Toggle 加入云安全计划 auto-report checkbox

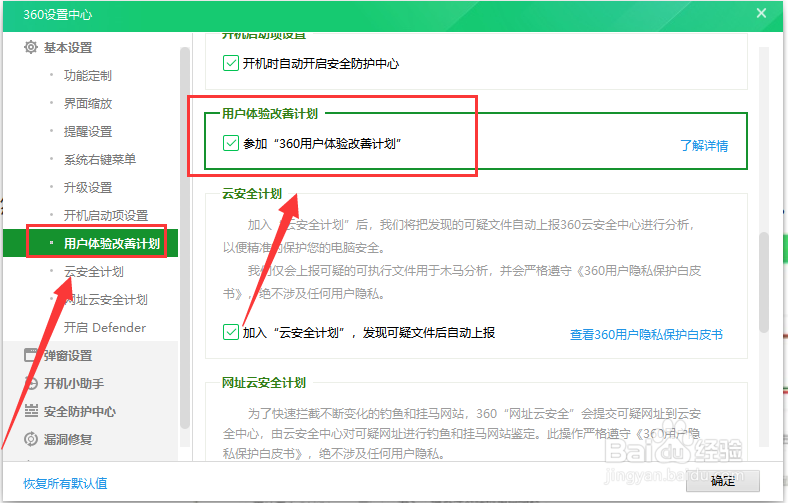(231, 332)
